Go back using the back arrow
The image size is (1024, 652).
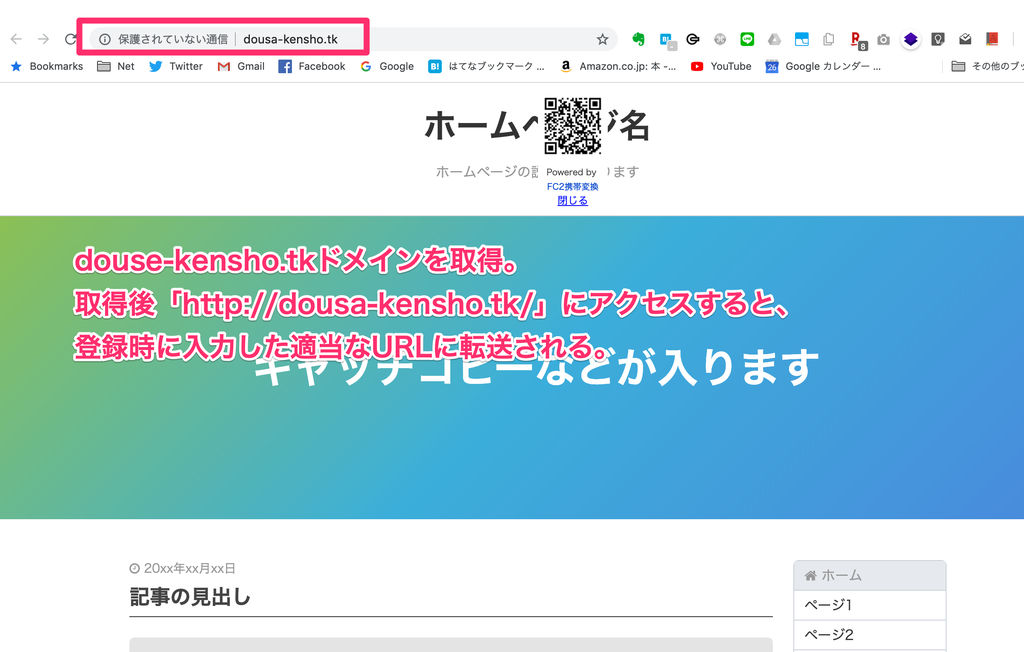click(15, 37)
